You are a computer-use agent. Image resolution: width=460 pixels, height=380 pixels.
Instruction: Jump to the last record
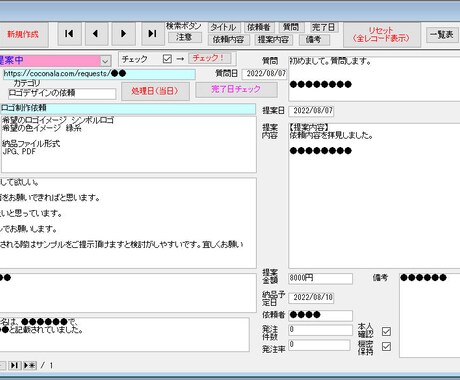pos(152,34)
